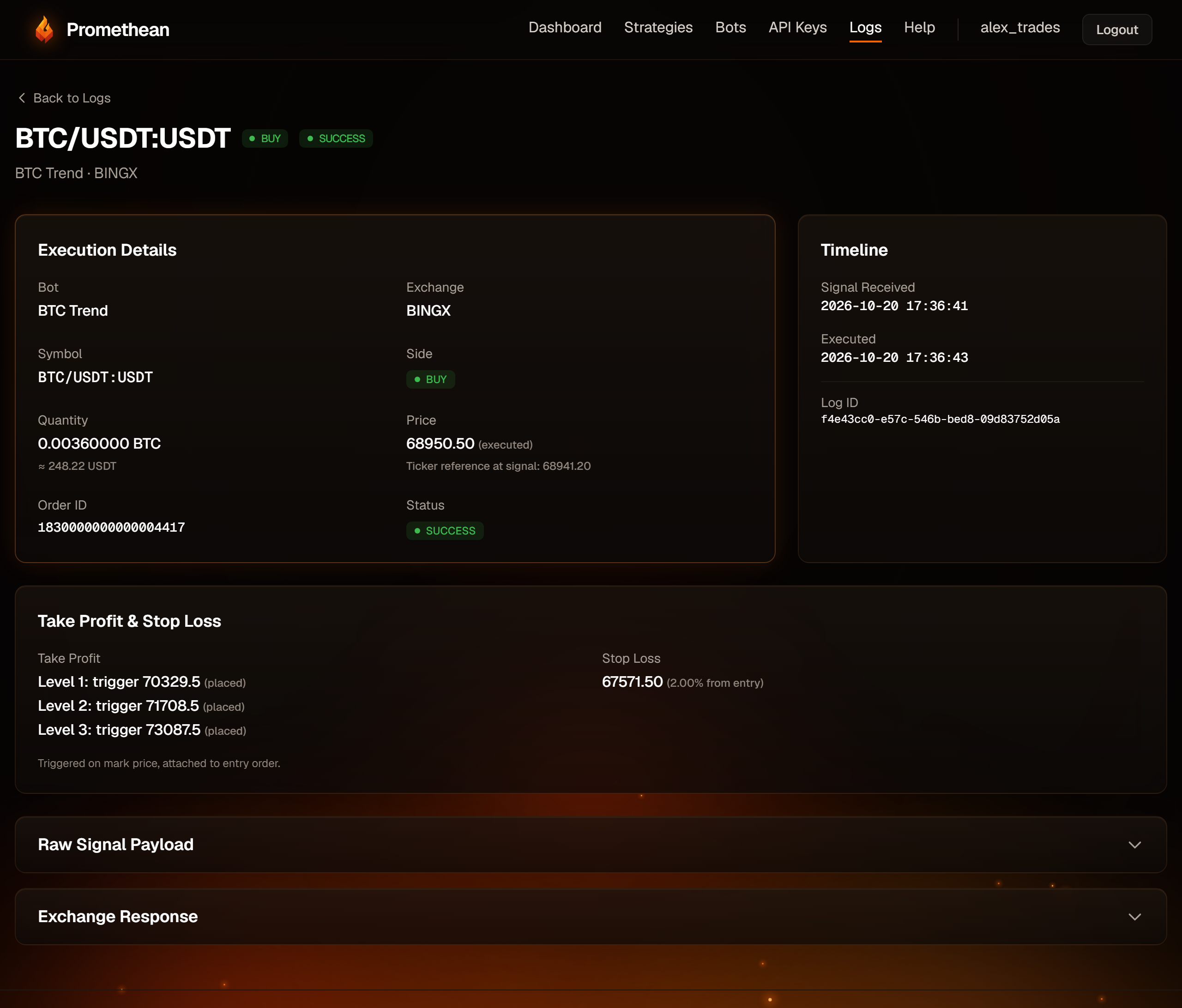Click the Timeline heading
The width and height of the screenshot is (1182, 1008).
pos(854,250)
